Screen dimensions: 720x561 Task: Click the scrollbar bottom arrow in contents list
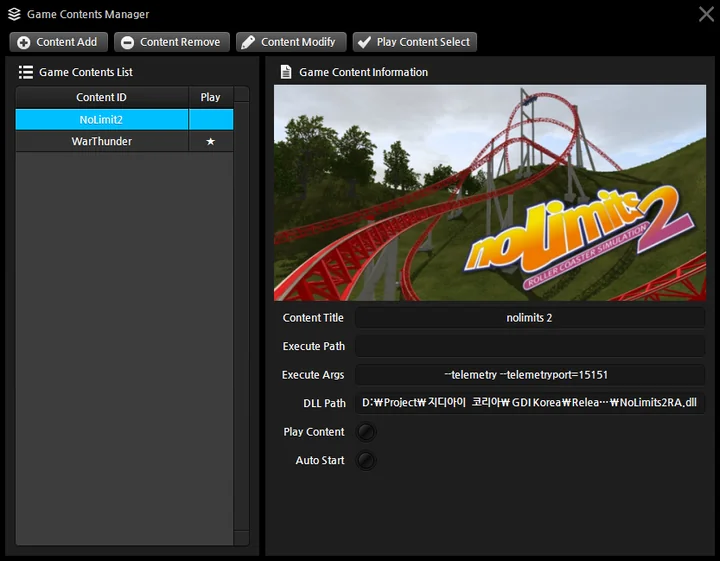pyautogui.click(x=242, y=538)
